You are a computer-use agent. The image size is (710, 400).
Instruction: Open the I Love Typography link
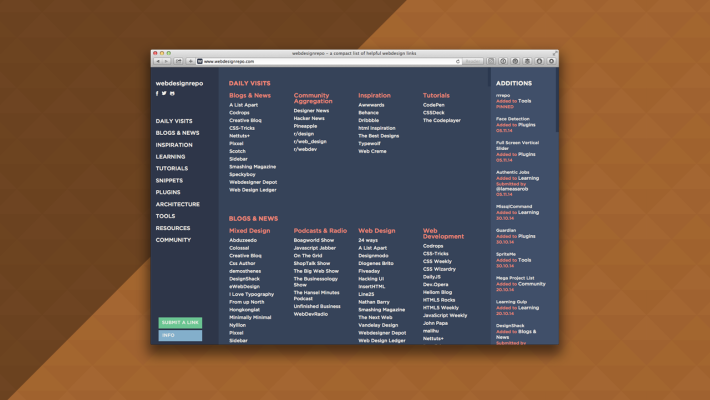coord(251,294)
